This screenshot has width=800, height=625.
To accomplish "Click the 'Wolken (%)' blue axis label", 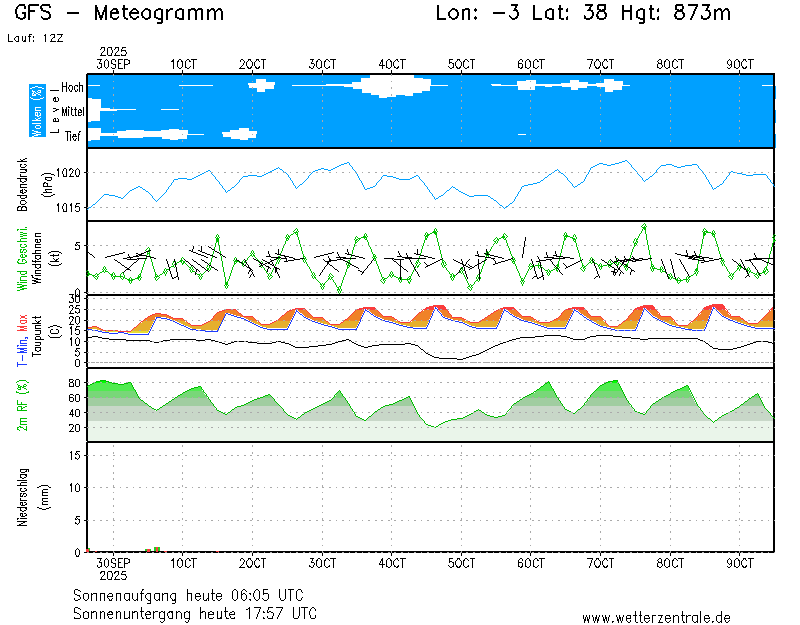I will click(x=37, y=111).
